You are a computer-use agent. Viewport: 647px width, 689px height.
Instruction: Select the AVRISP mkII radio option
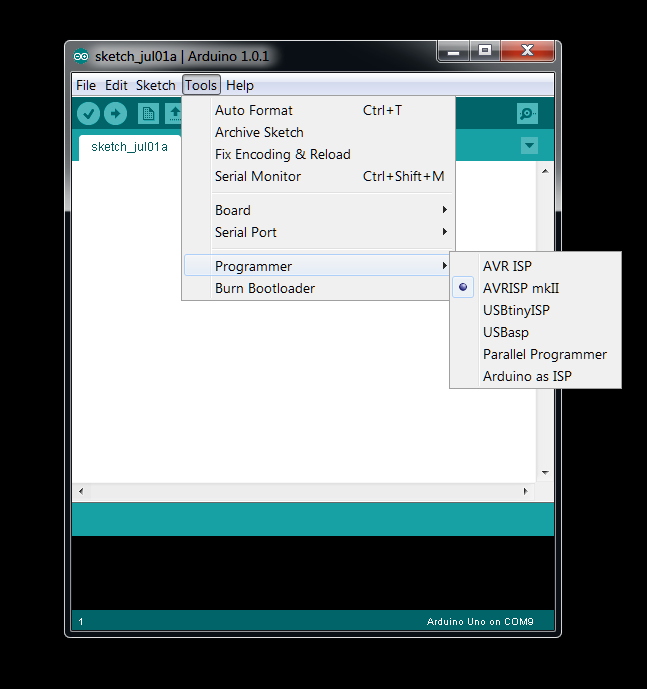[536, 288]
